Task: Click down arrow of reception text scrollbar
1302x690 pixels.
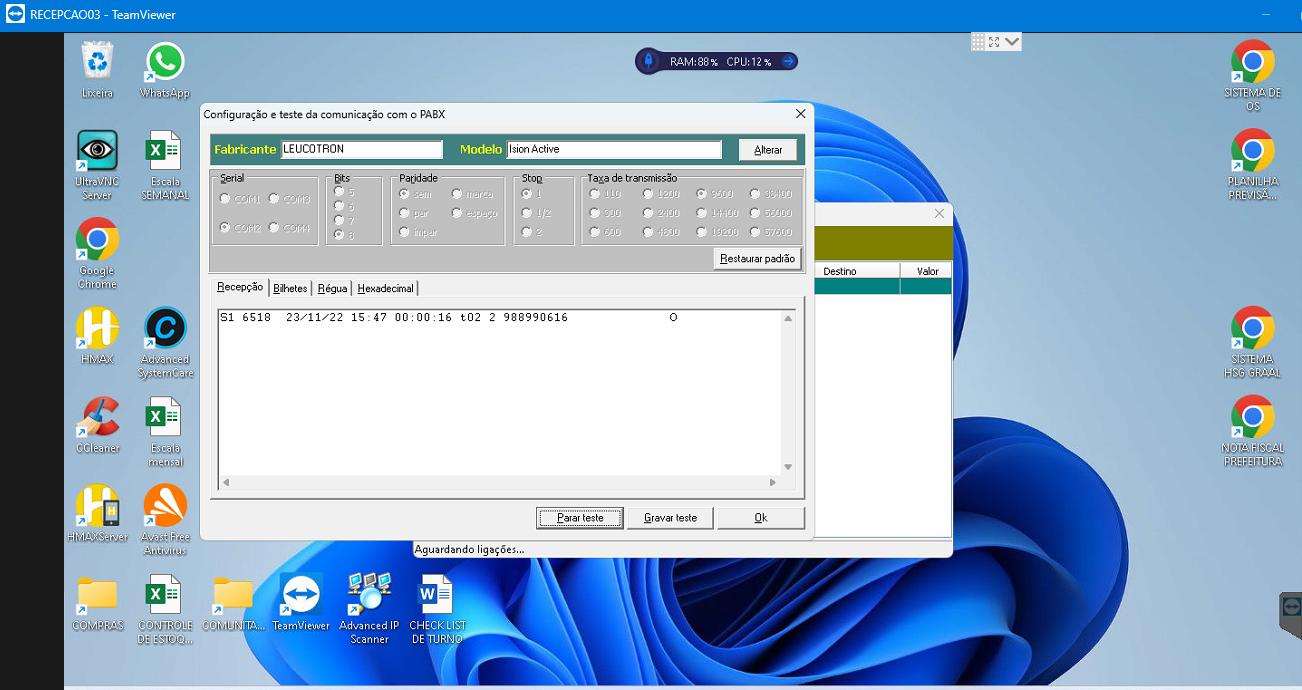Action: 788,467
